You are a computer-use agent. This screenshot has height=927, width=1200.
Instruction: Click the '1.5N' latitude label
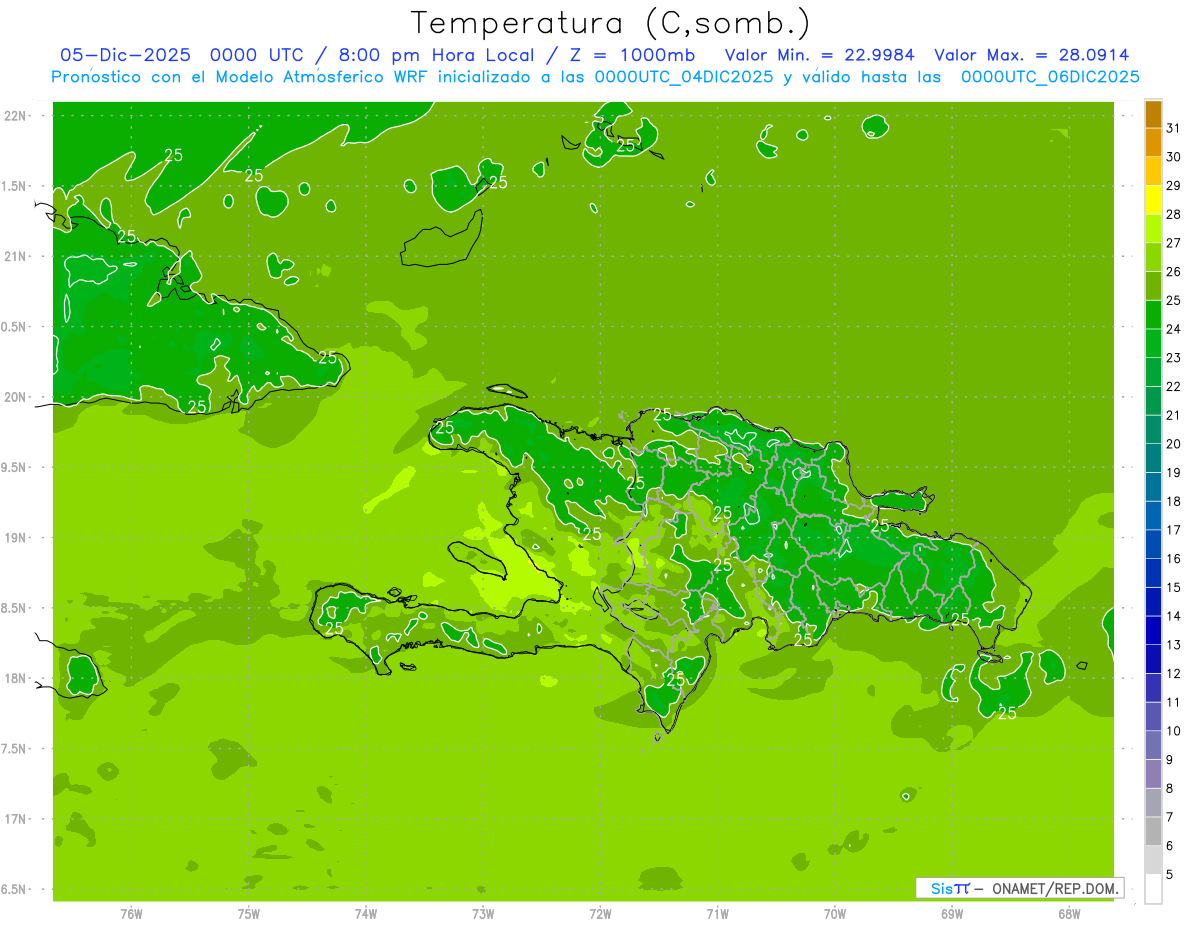tap(13, 186)
